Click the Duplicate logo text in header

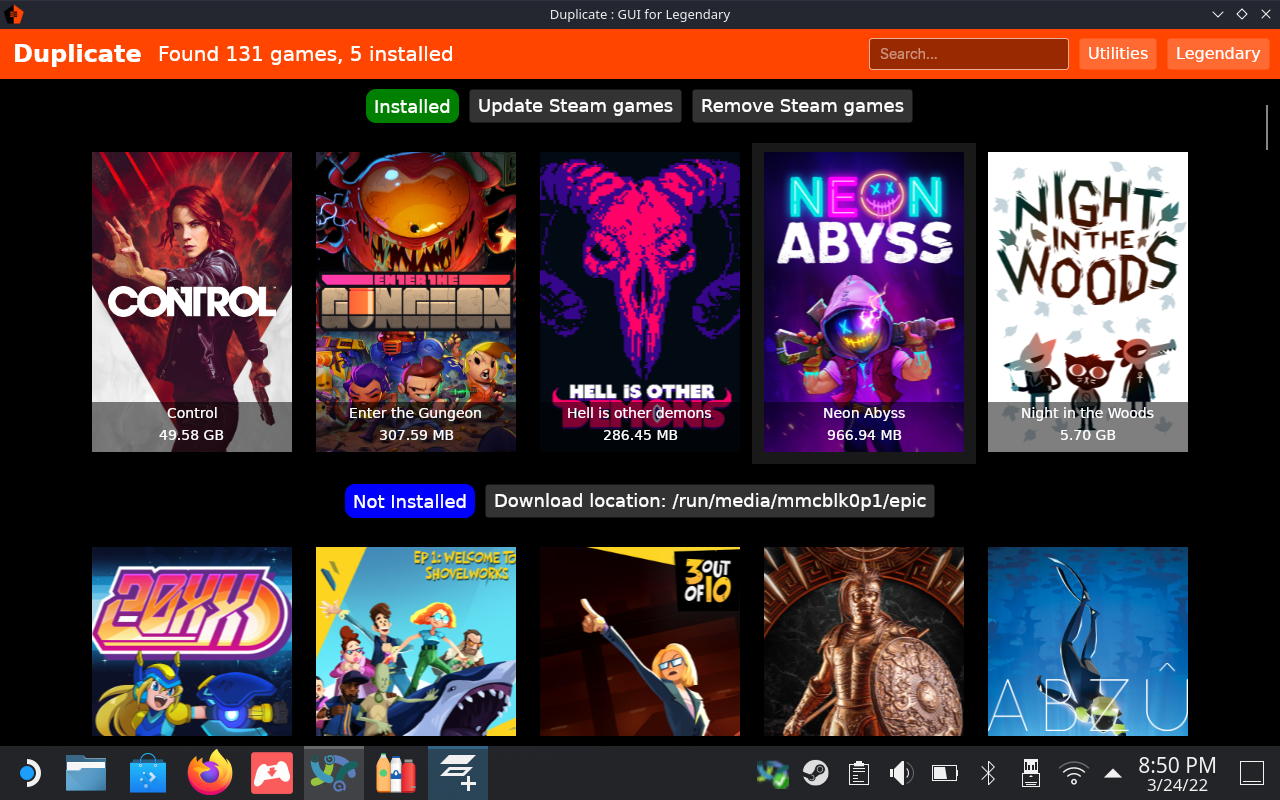pos(77,54)
